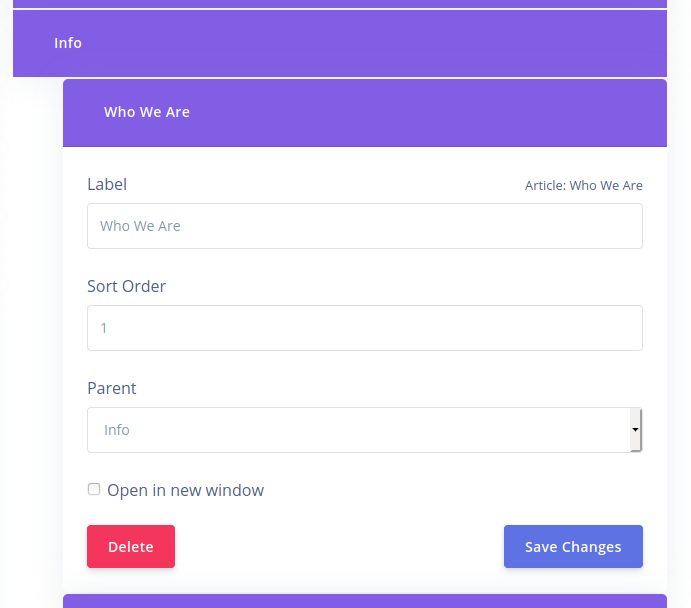Click the "Article: Who We Are" text
Image resolution: width=691 pixels, height=608 pixels.
(584, 186)
